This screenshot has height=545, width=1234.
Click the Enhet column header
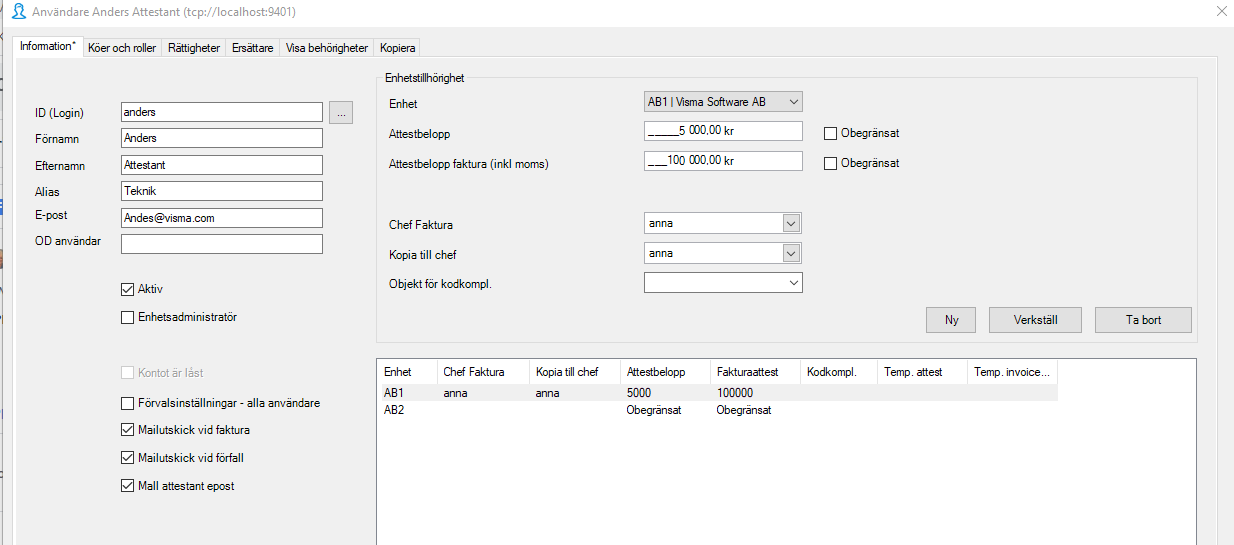408,372
